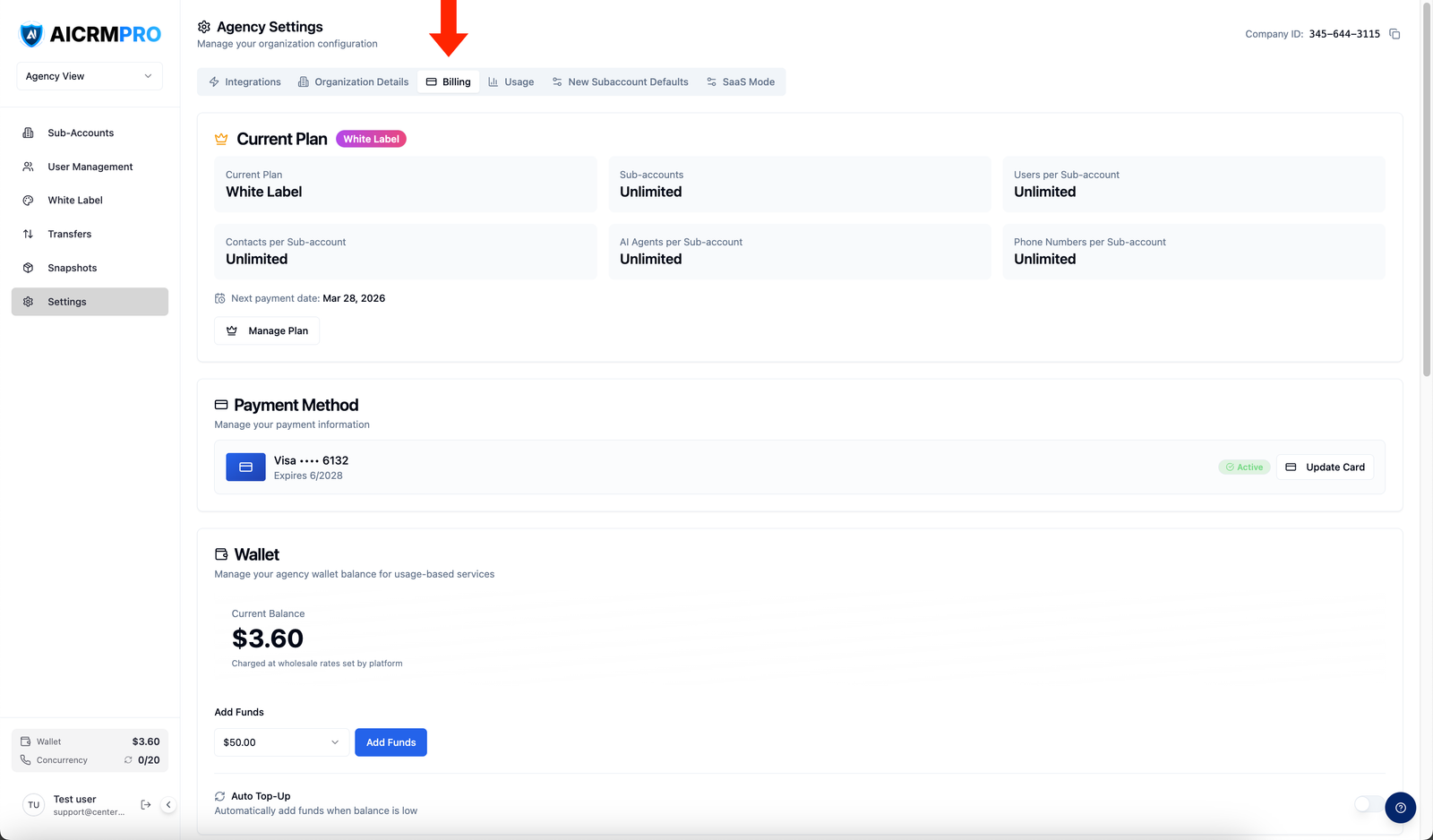
Task: Click the calendar icon next to payment date
Action: pos(220,298)
